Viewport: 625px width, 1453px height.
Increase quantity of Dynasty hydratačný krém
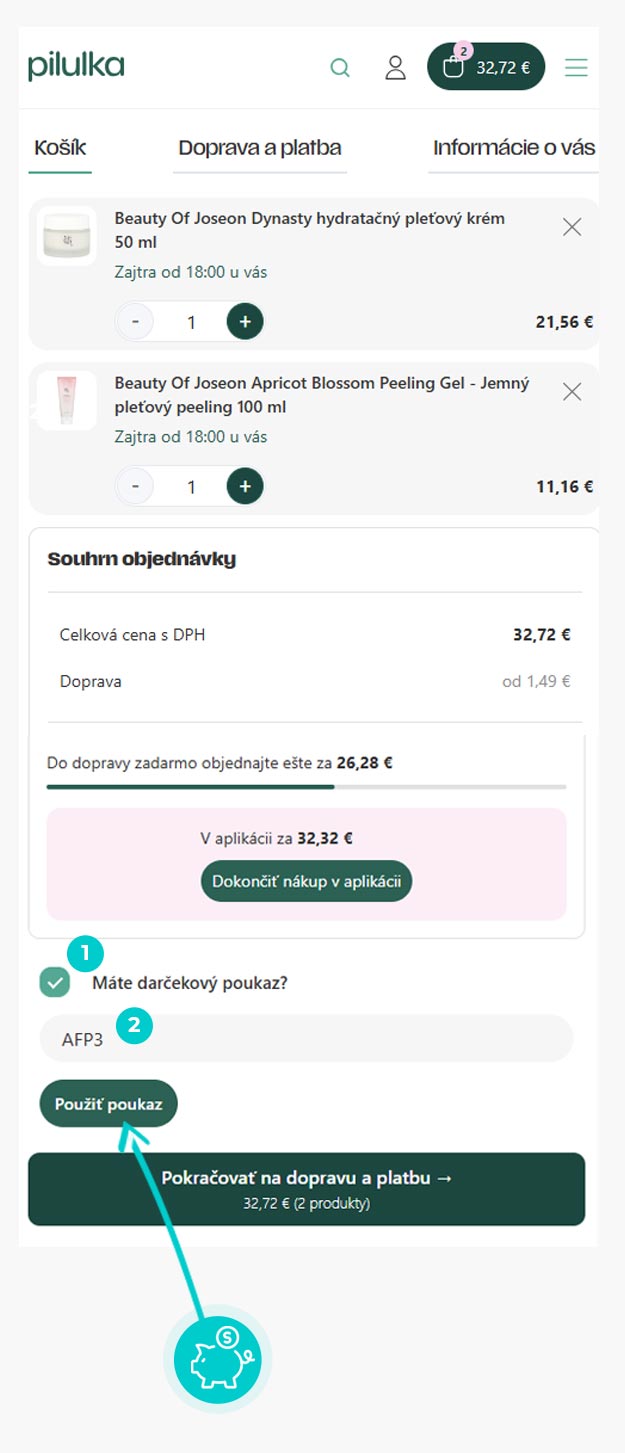click(x=245, y=322)
